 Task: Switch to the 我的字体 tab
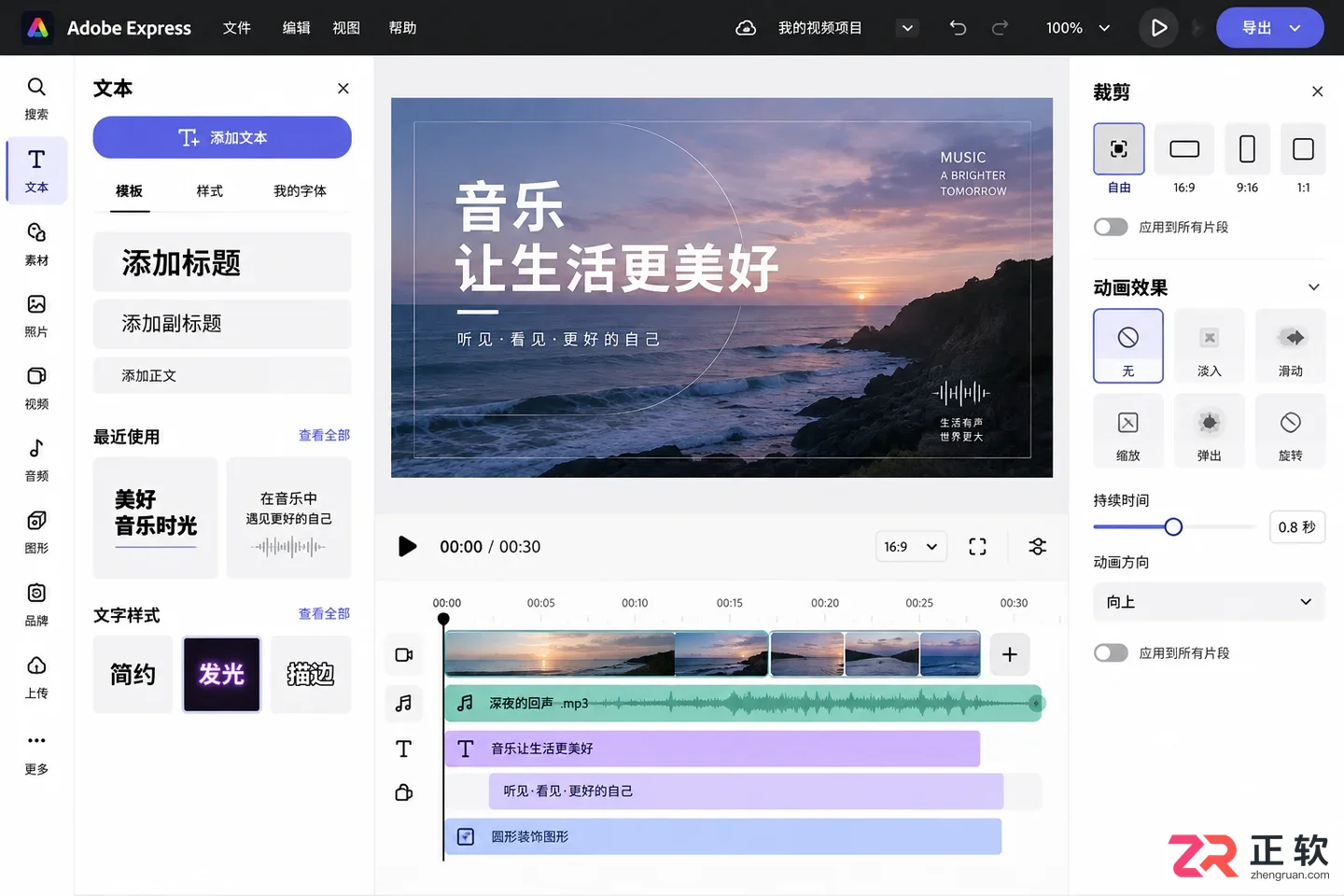click(300, 191)
